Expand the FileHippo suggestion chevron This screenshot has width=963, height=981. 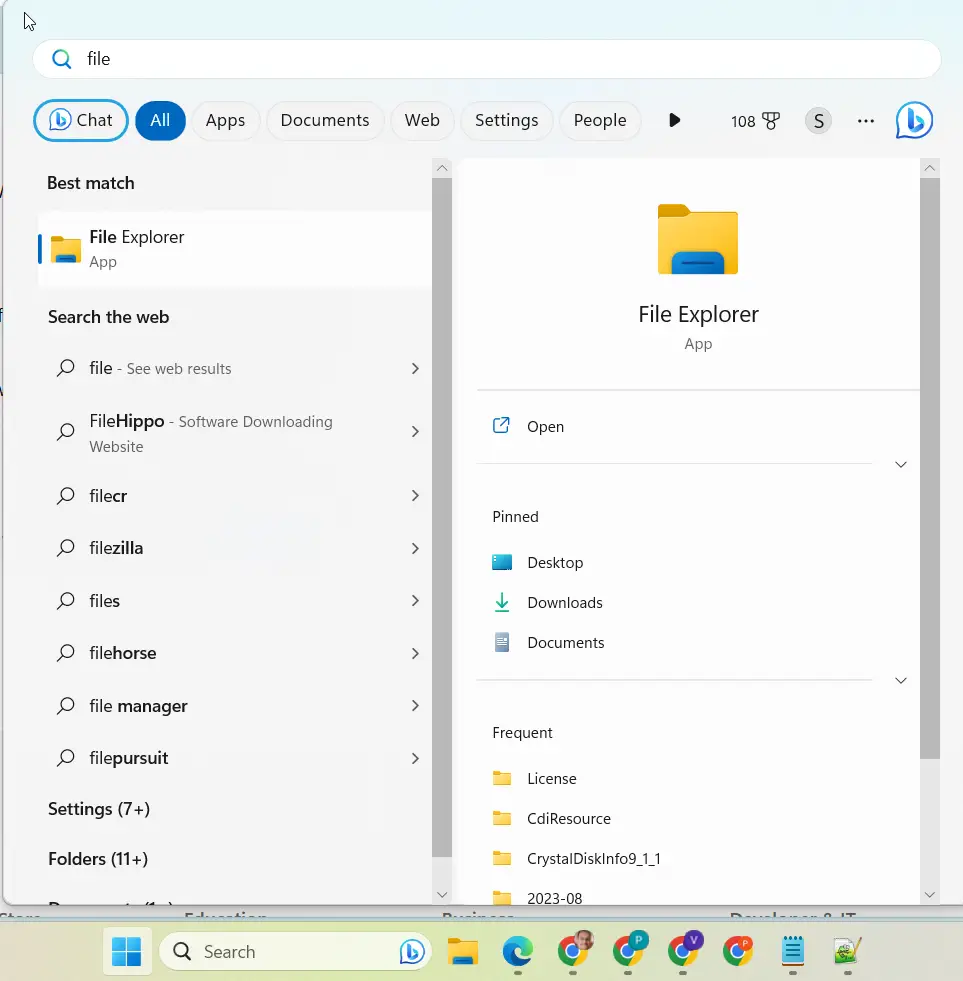pos(415,432)
